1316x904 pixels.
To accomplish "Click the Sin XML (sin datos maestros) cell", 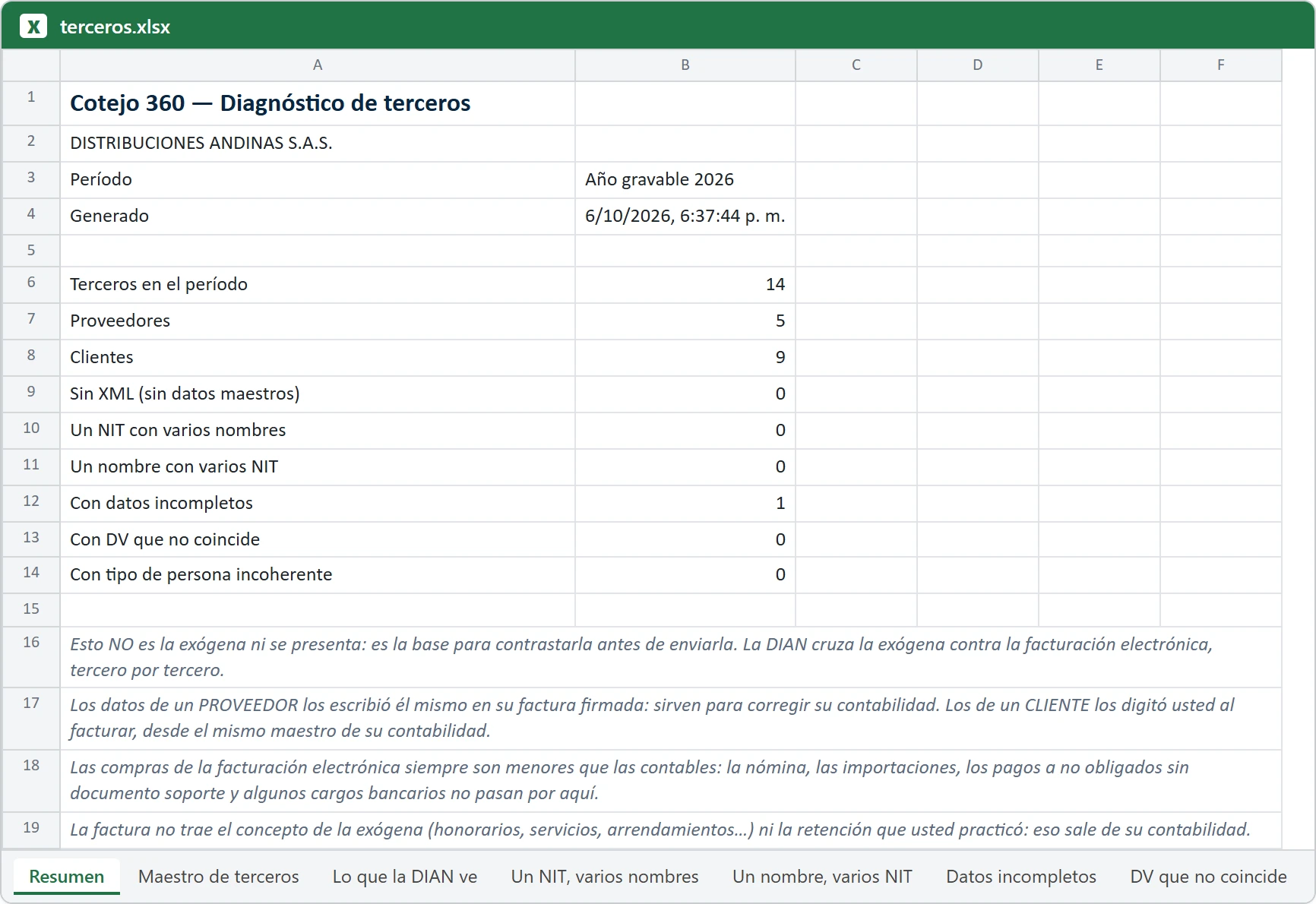I will click(318, 394).
